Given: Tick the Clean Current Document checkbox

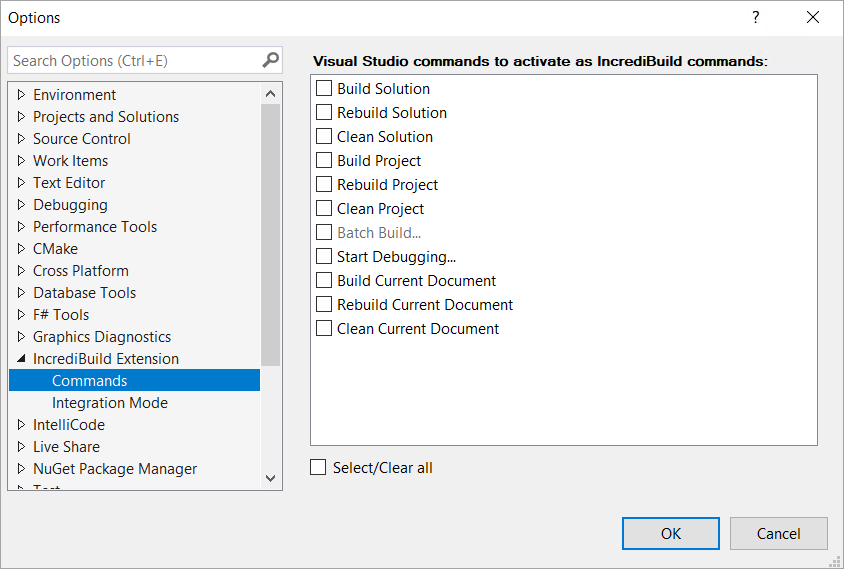Looking at the screenshot, I should tap(324, 329).
